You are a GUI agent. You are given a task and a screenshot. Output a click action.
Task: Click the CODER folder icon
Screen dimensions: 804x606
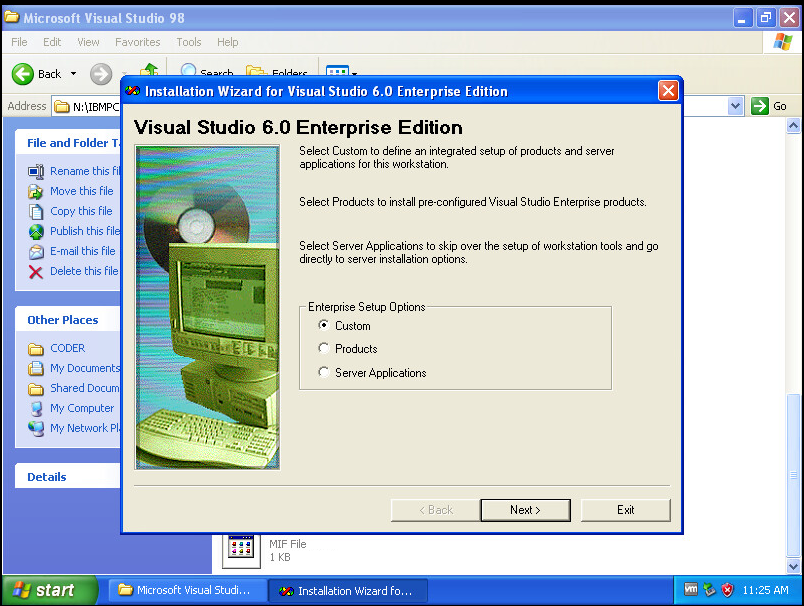[36, 349]
